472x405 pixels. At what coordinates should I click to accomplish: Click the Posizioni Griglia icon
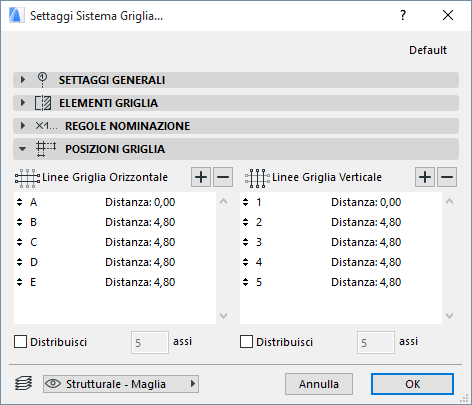pos(46,149)
